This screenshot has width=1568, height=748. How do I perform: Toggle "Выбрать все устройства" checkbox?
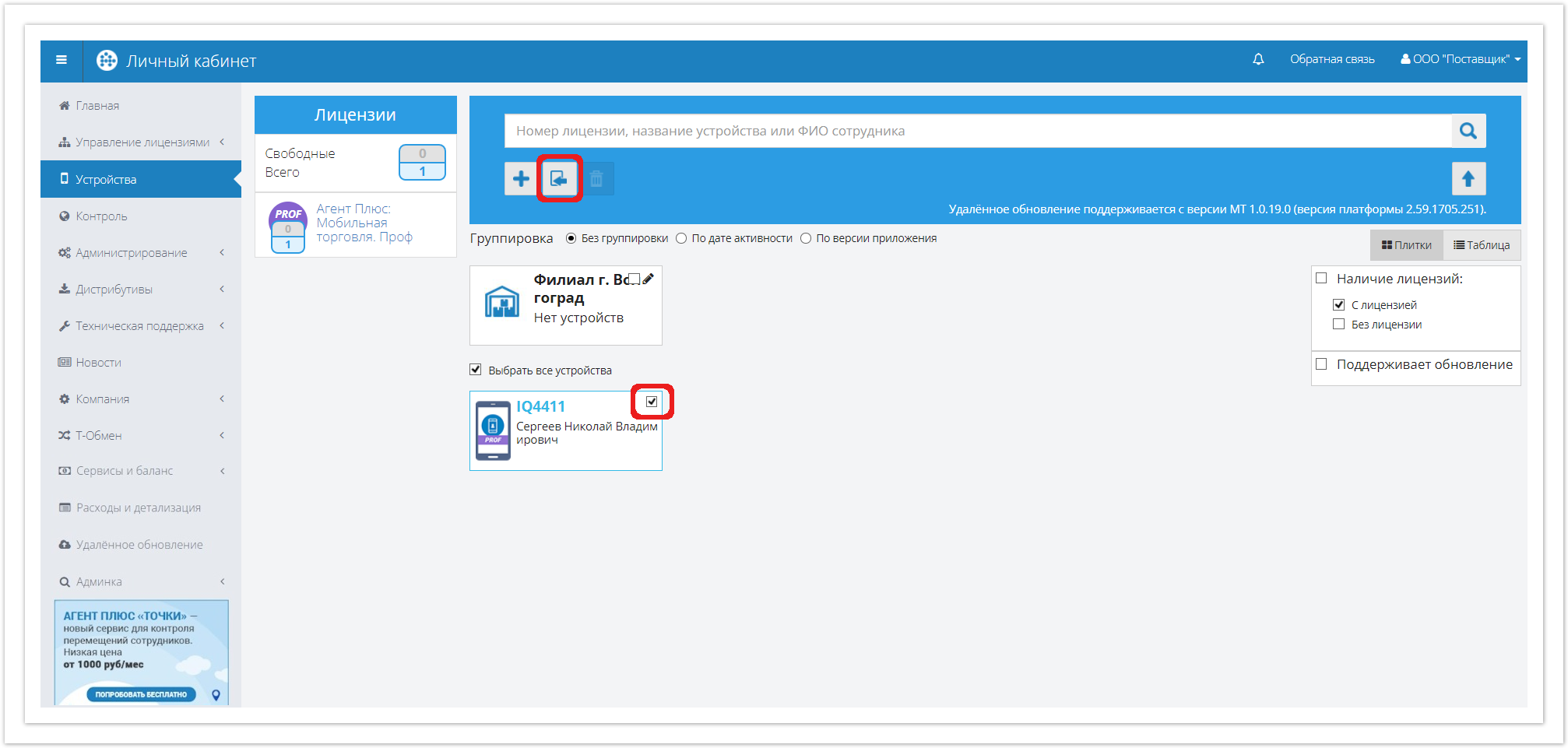(x=476, y=370)
